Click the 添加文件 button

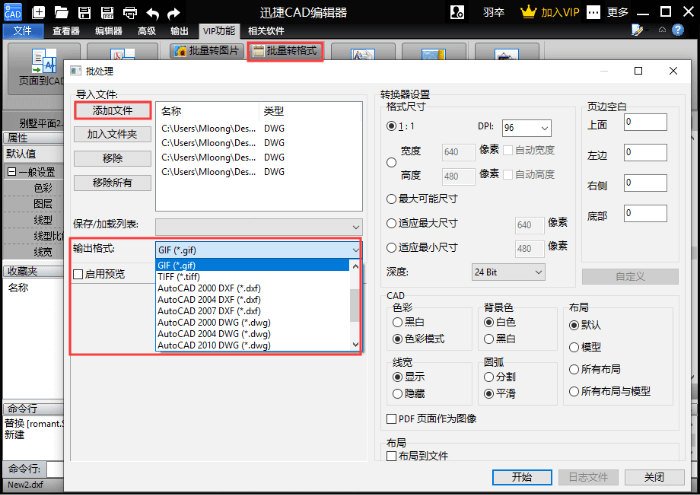pos(112,110)
